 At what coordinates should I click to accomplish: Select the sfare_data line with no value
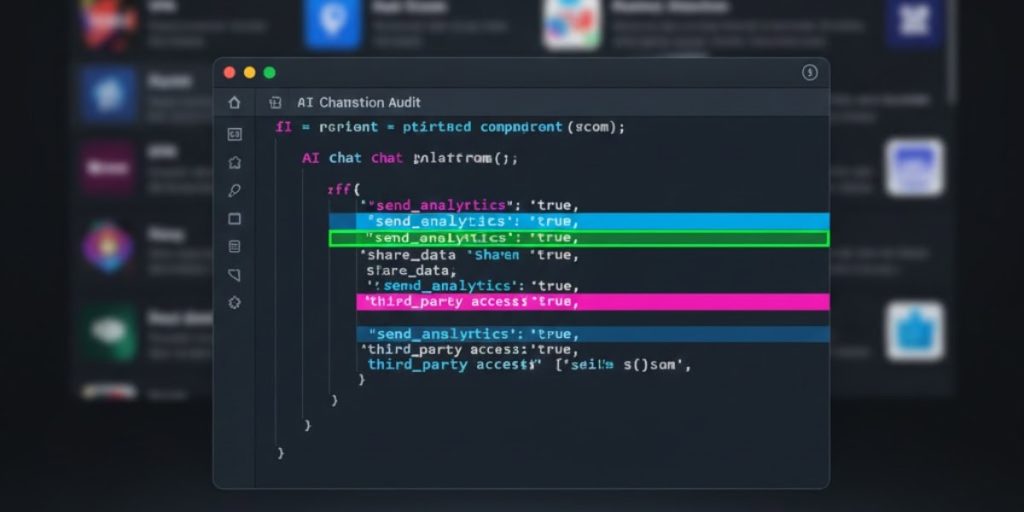411,270
